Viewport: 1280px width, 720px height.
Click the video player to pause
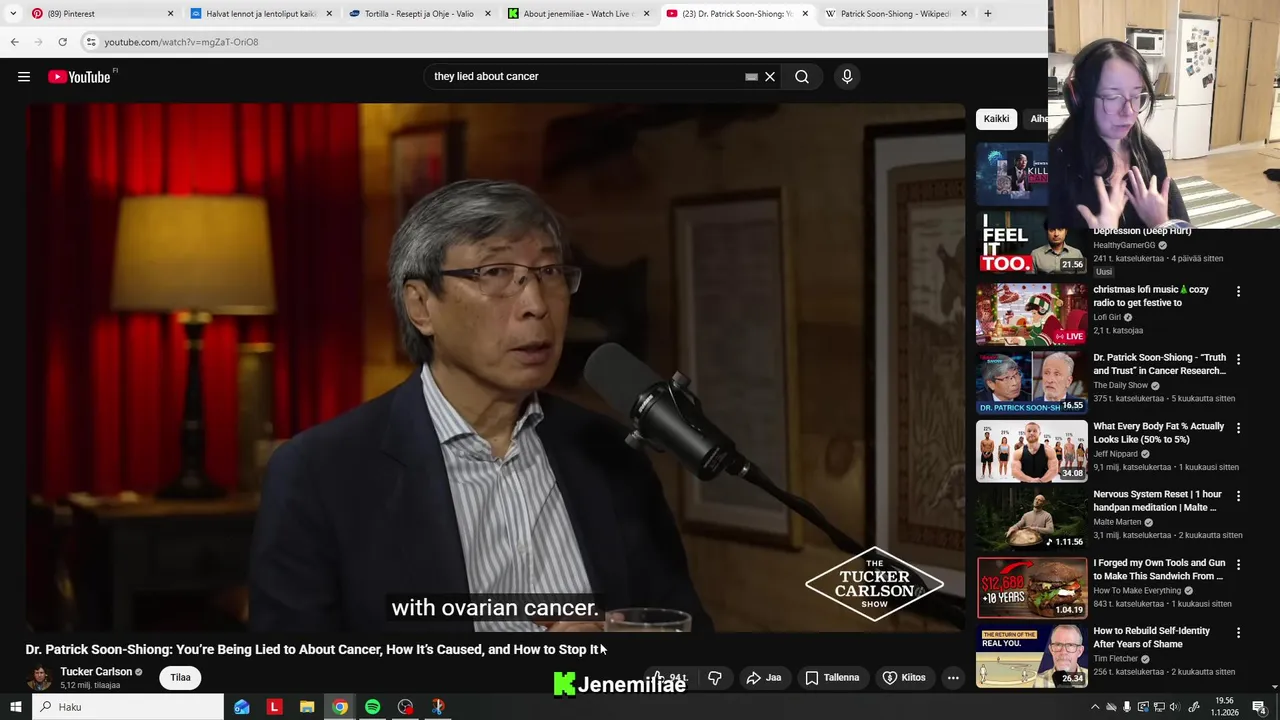click(x=495, y=367)
